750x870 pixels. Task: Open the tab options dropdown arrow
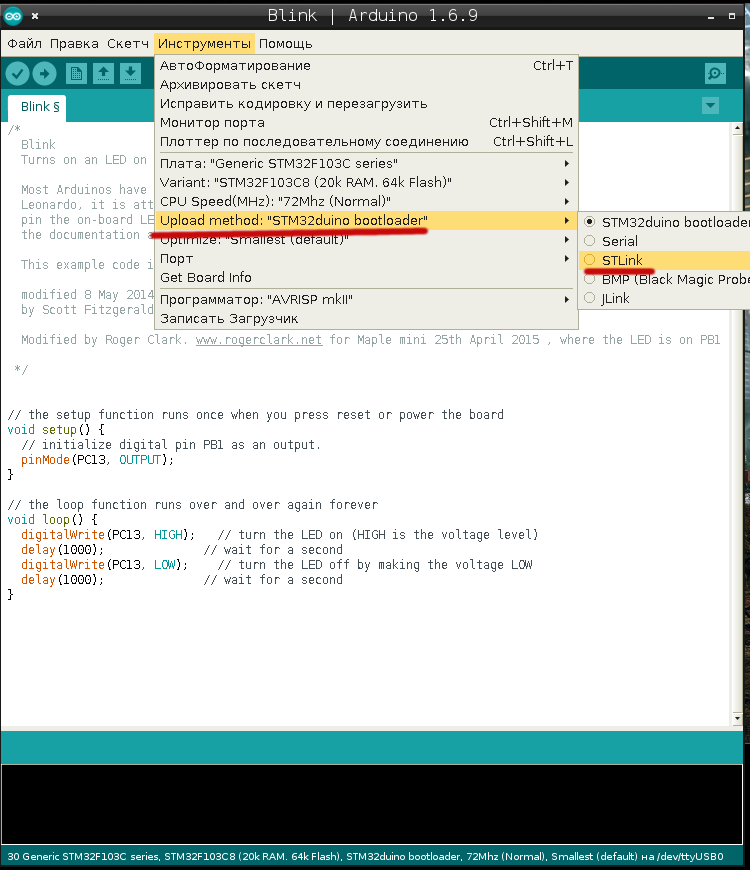pyautogui.click(x=710, y=105)
